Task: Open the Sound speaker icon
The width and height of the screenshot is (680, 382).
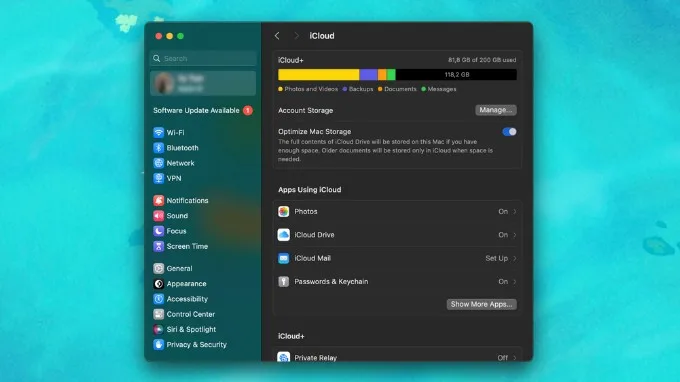Action: pos(159,215)
